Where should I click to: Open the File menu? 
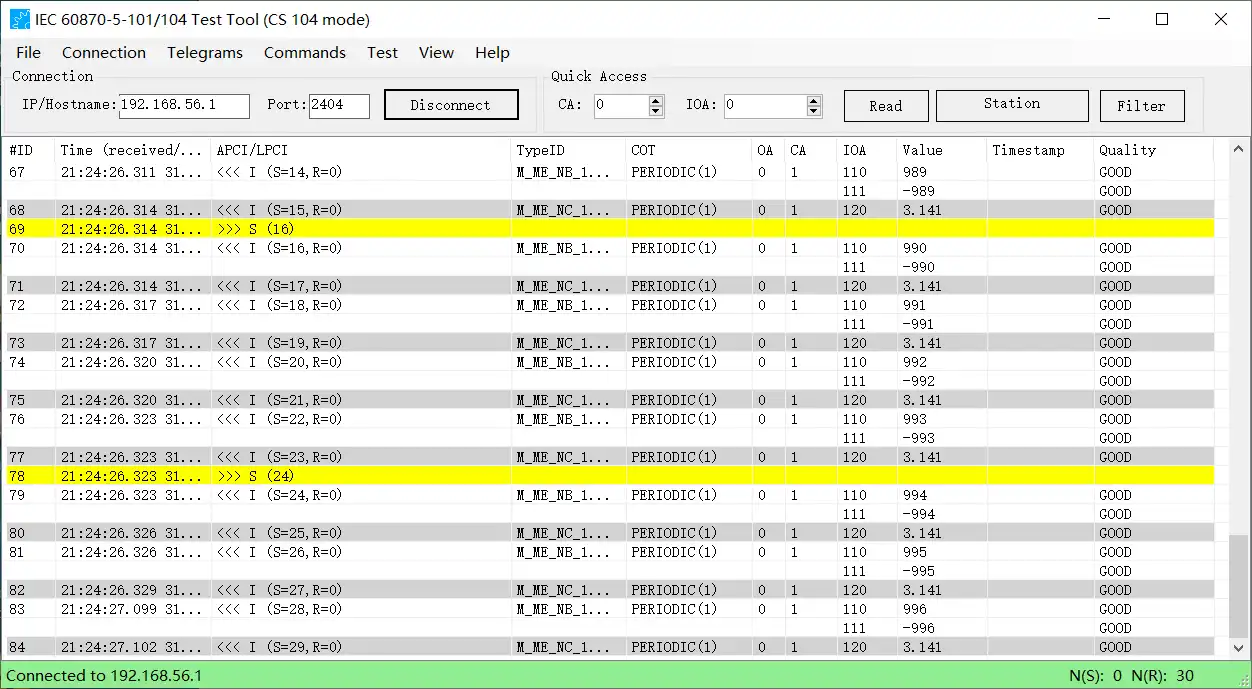[x=28, y=53]
